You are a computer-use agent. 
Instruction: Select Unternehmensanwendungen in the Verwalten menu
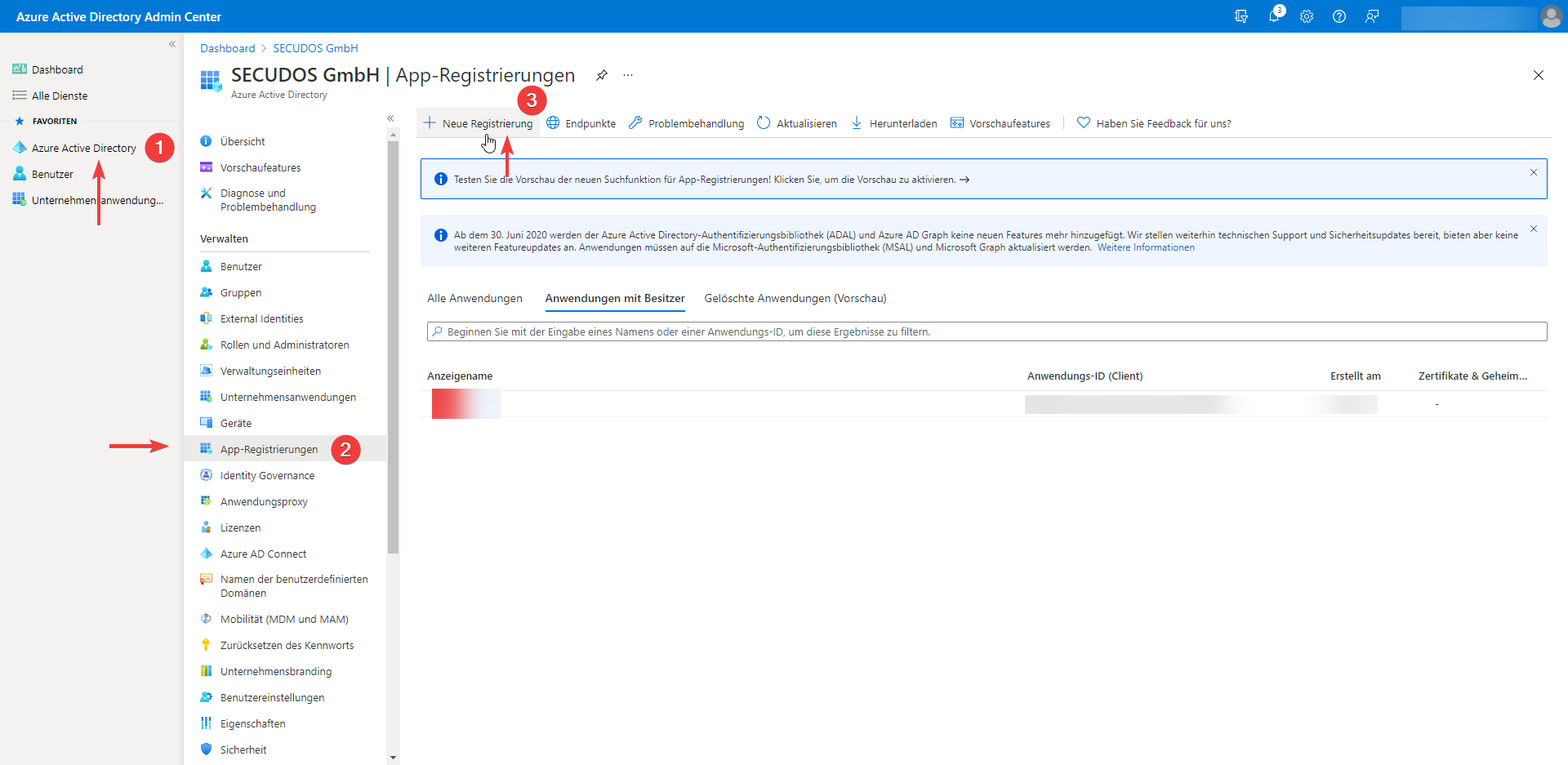click(287, 397)
